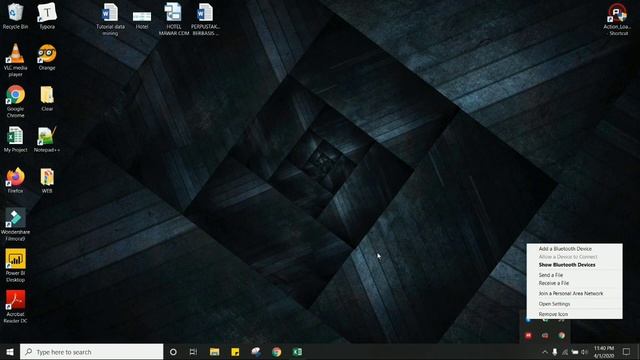Open the Orange desktop shortcut
640x360 pixels.
coord(47,57)
